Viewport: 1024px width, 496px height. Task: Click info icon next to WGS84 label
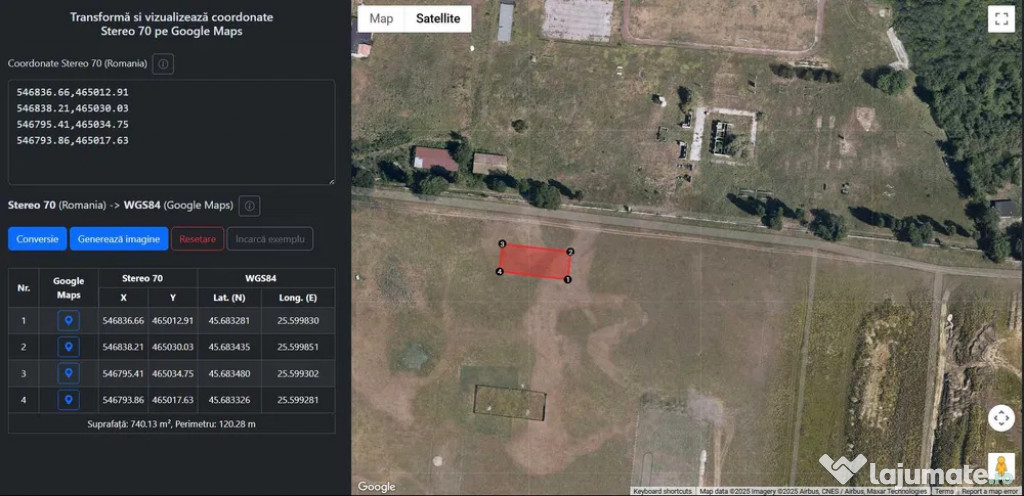click(249, 206)
